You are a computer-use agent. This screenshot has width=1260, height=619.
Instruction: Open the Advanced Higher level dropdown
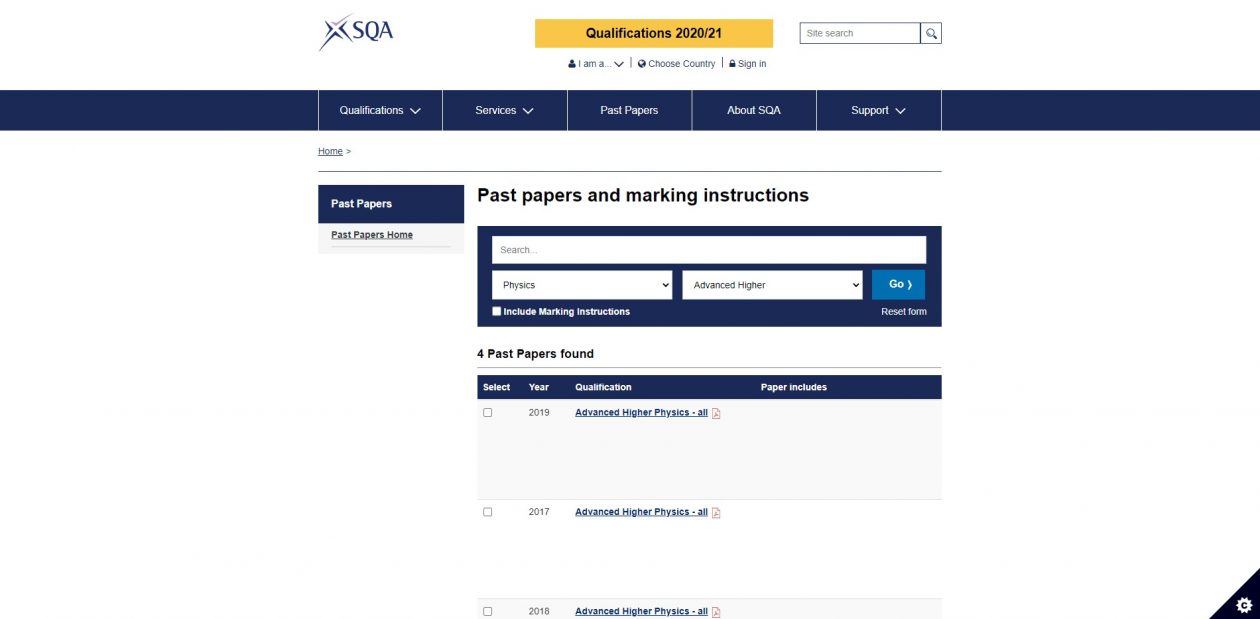point(772,285)
